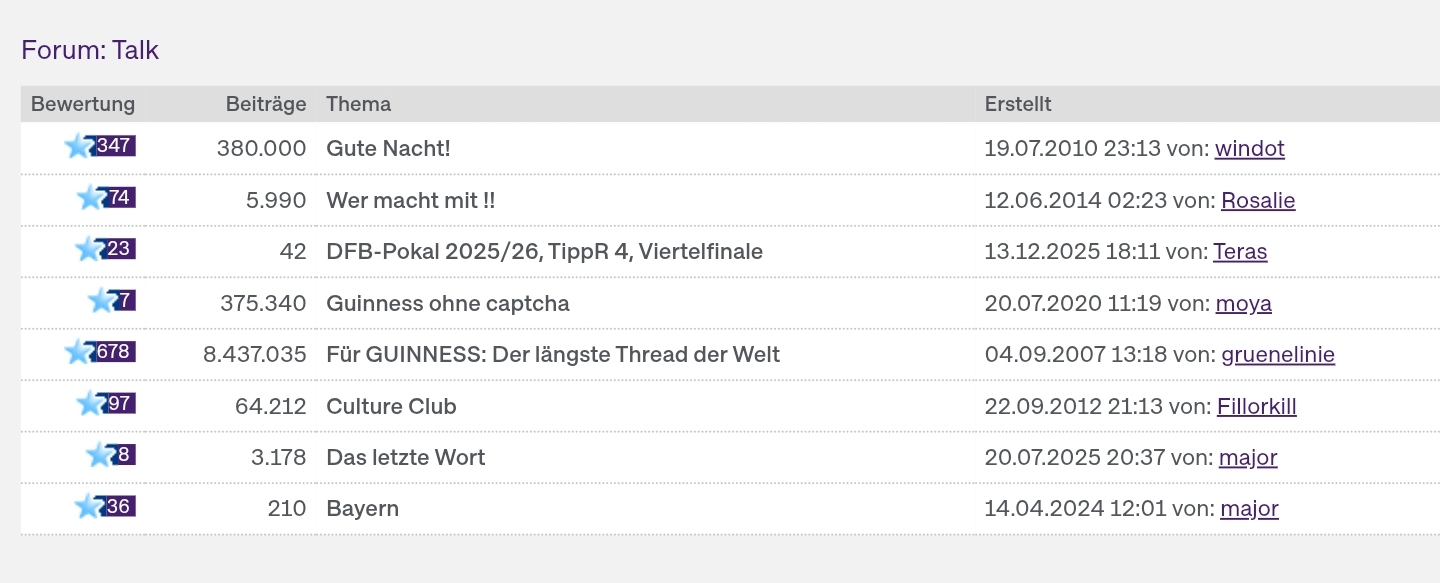
Task: Open thread Für GUINNESS: Der längste Thread
Action: (x=553, y=355)
